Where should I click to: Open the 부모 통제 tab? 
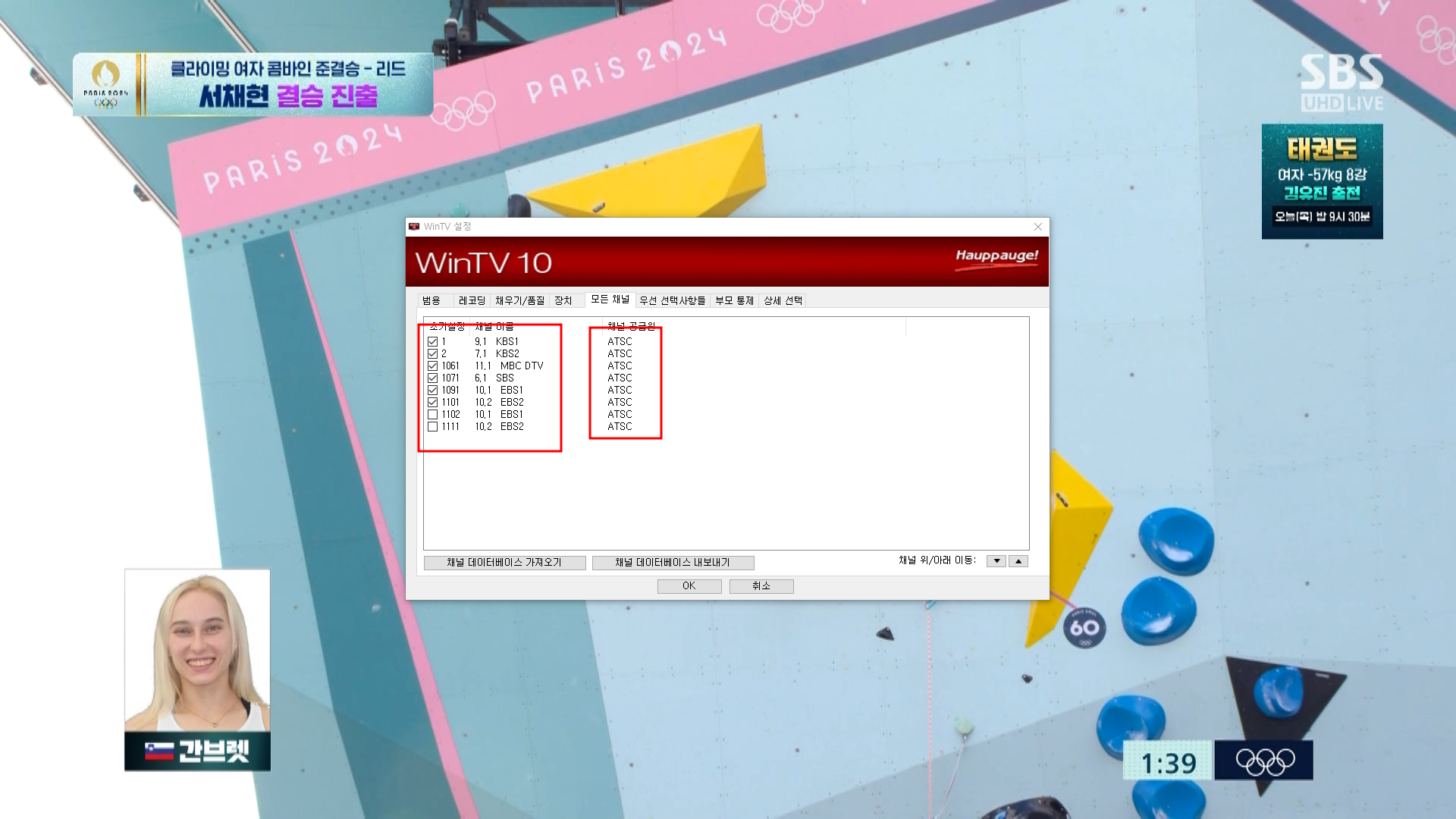[x=734, y=301]
